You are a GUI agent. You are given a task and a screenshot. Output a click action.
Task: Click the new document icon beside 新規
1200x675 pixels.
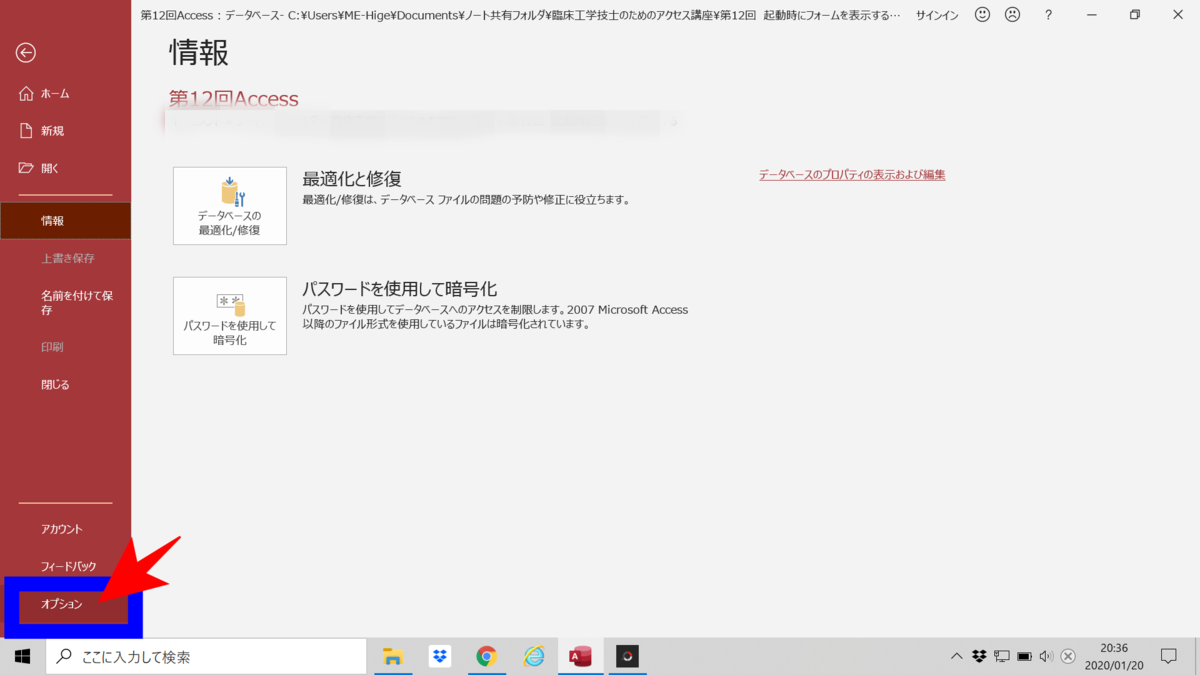pyautogui.click(x=27, y=131)
